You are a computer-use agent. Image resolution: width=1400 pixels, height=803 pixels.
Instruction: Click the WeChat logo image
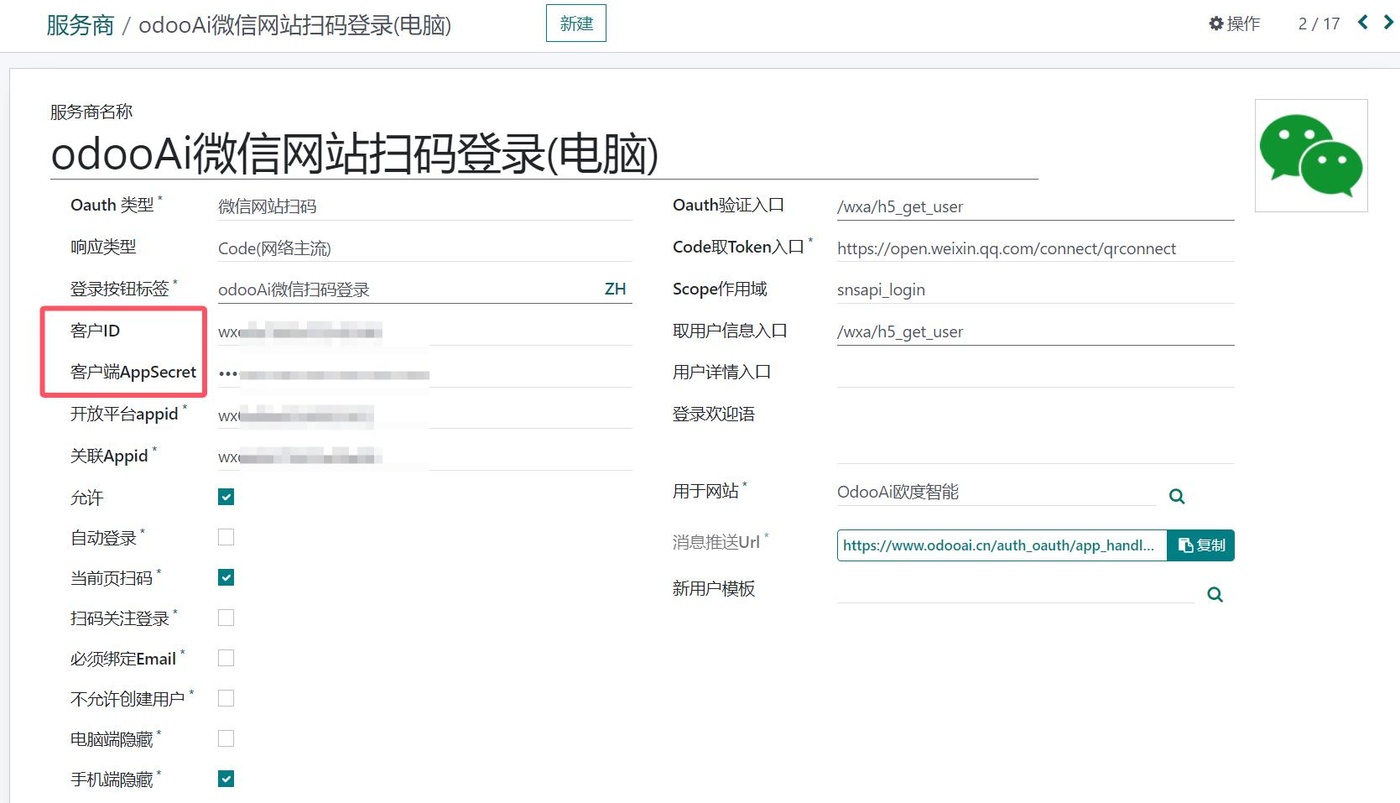click(1311, 155)
